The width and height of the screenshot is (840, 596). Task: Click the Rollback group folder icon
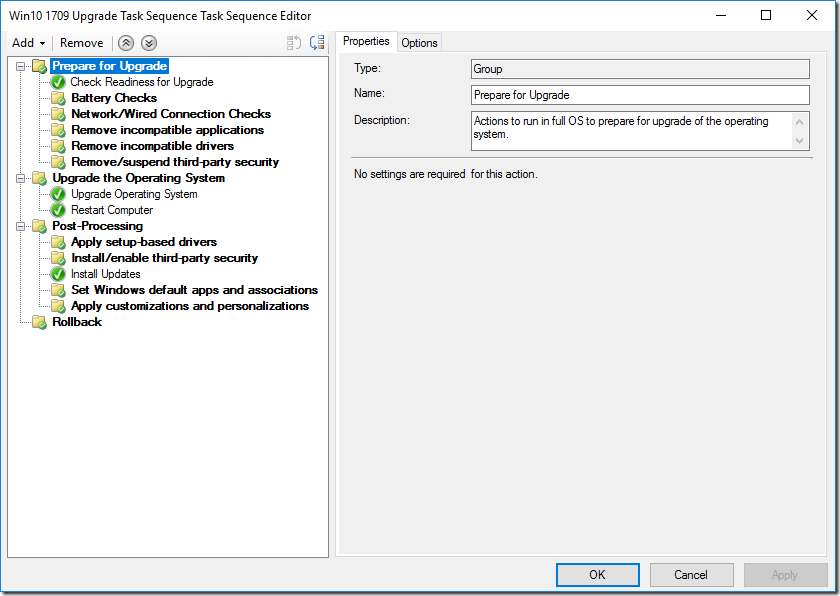tap(39, 322)
